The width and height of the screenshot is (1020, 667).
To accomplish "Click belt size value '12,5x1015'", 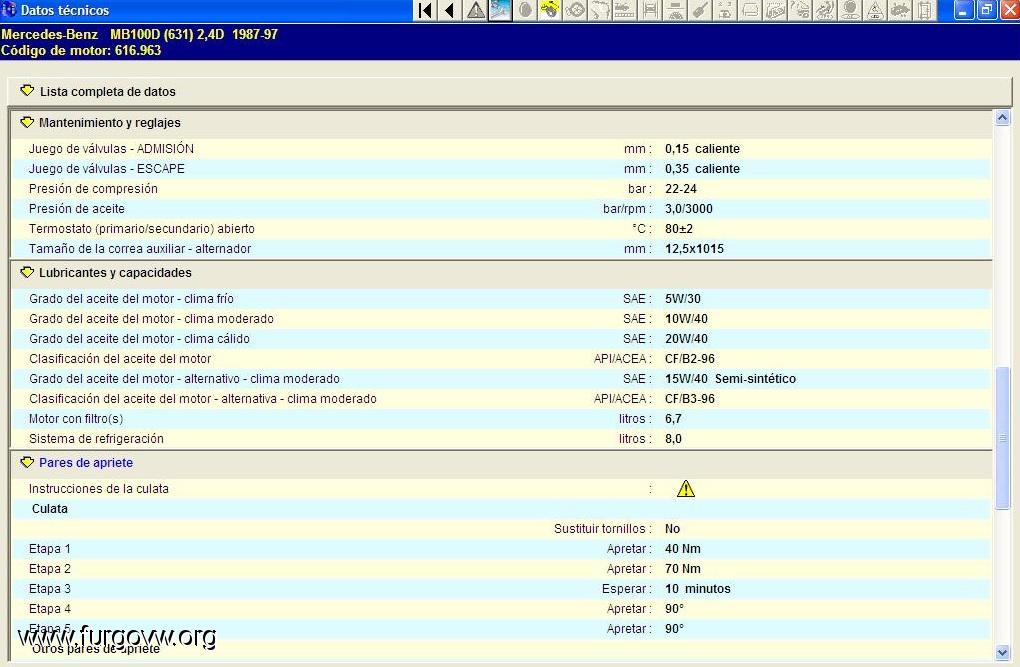I will pos(694,249).
